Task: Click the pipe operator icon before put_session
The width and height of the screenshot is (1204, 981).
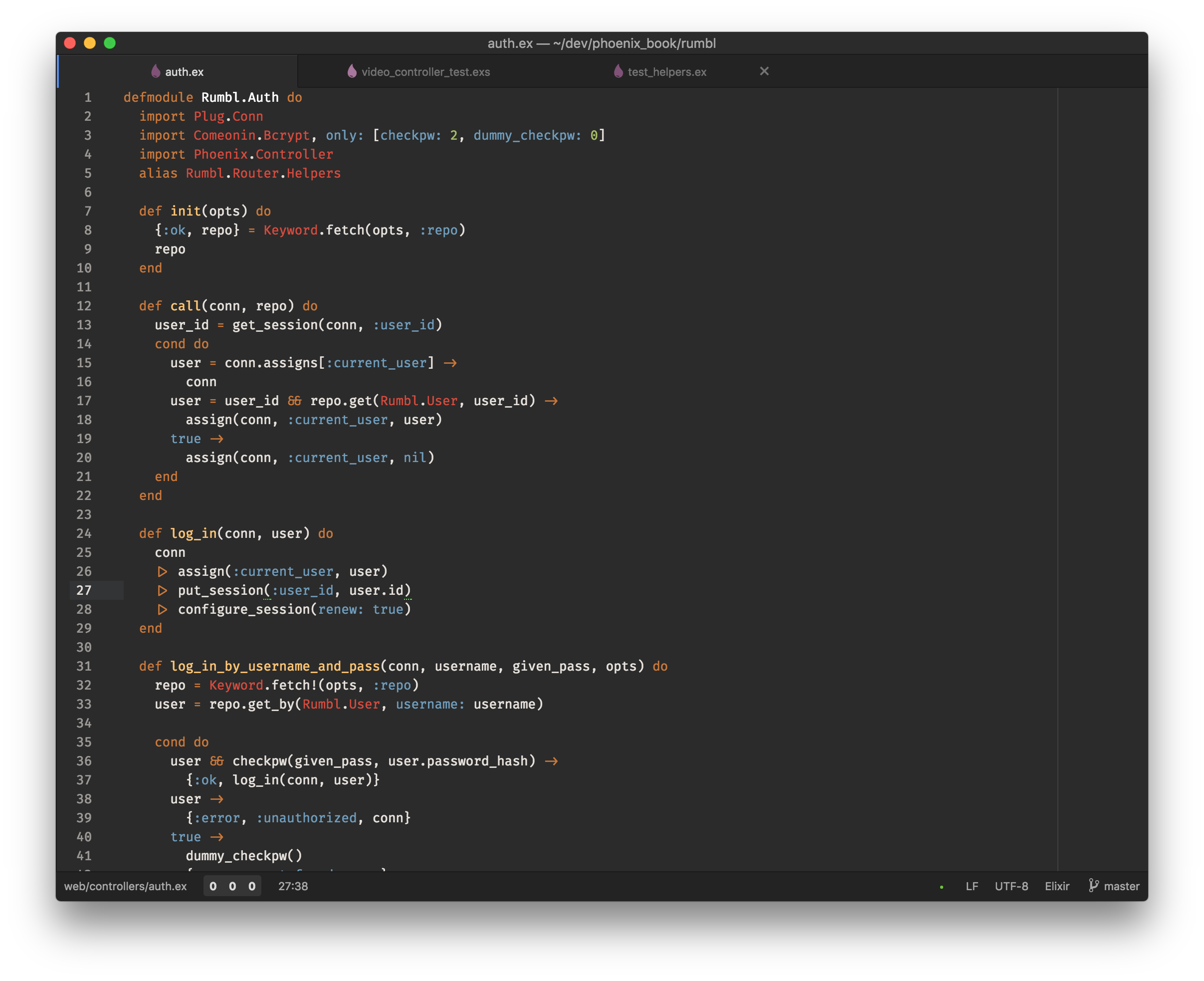Action: point(162,590)
